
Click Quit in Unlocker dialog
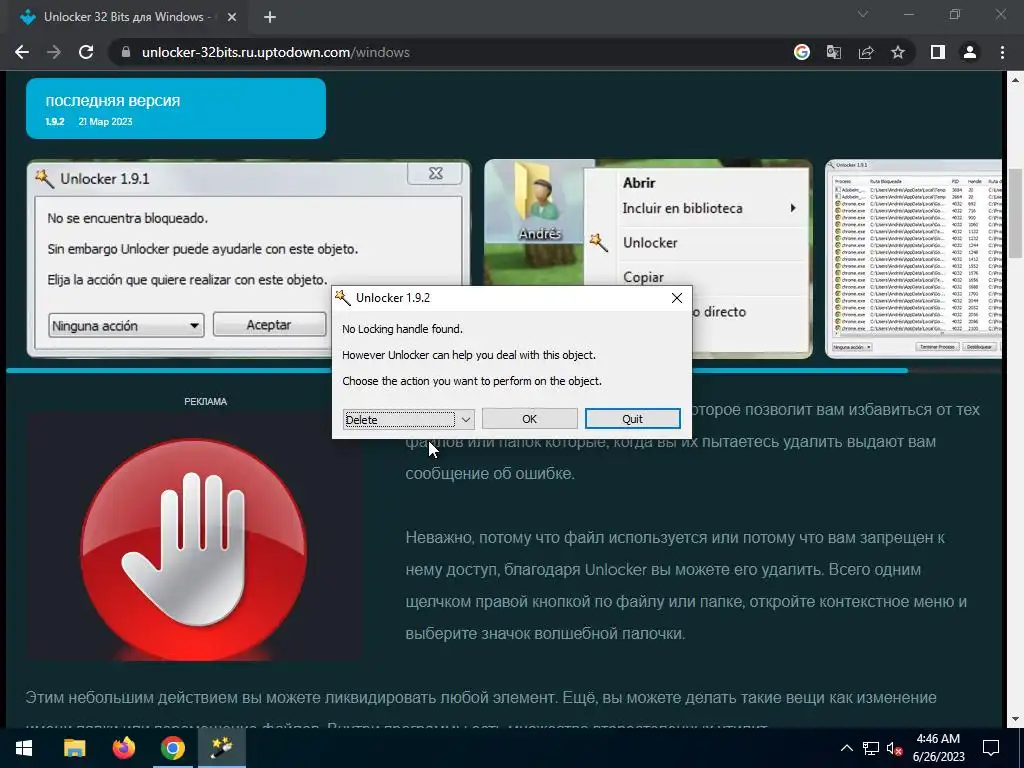click(x=632, y=419)
